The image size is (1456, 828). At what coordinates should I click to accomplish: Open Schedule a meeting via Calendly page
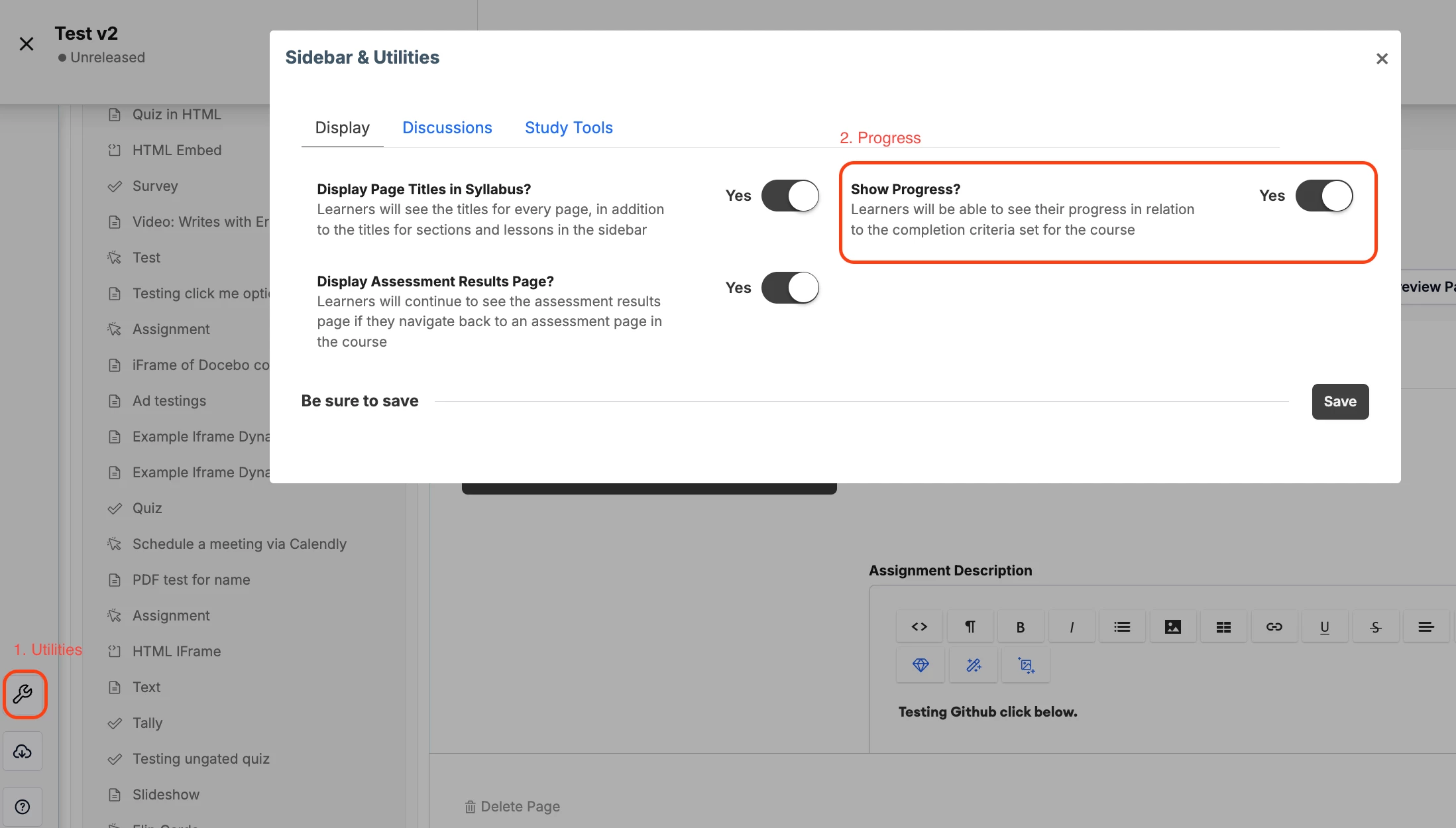pos(239,544)
